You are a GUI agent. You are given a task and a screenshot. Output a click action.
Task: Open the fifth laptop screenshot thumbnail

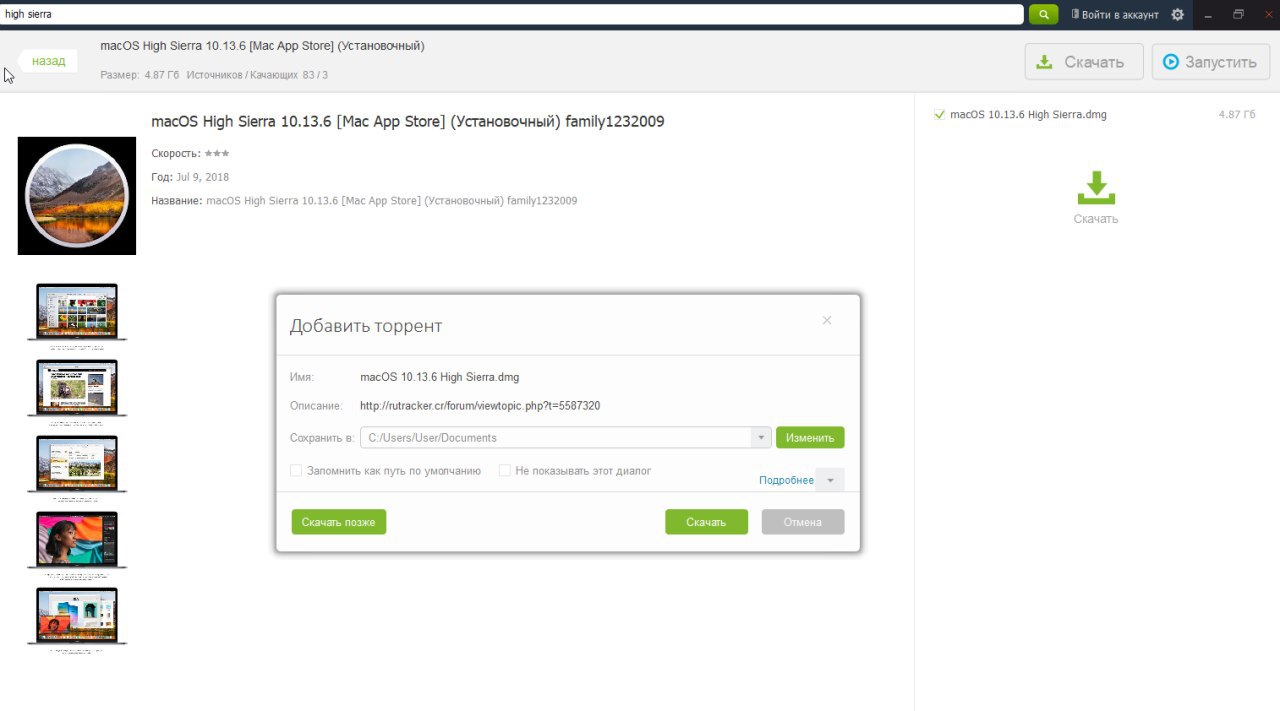click(x=77, y=616)
